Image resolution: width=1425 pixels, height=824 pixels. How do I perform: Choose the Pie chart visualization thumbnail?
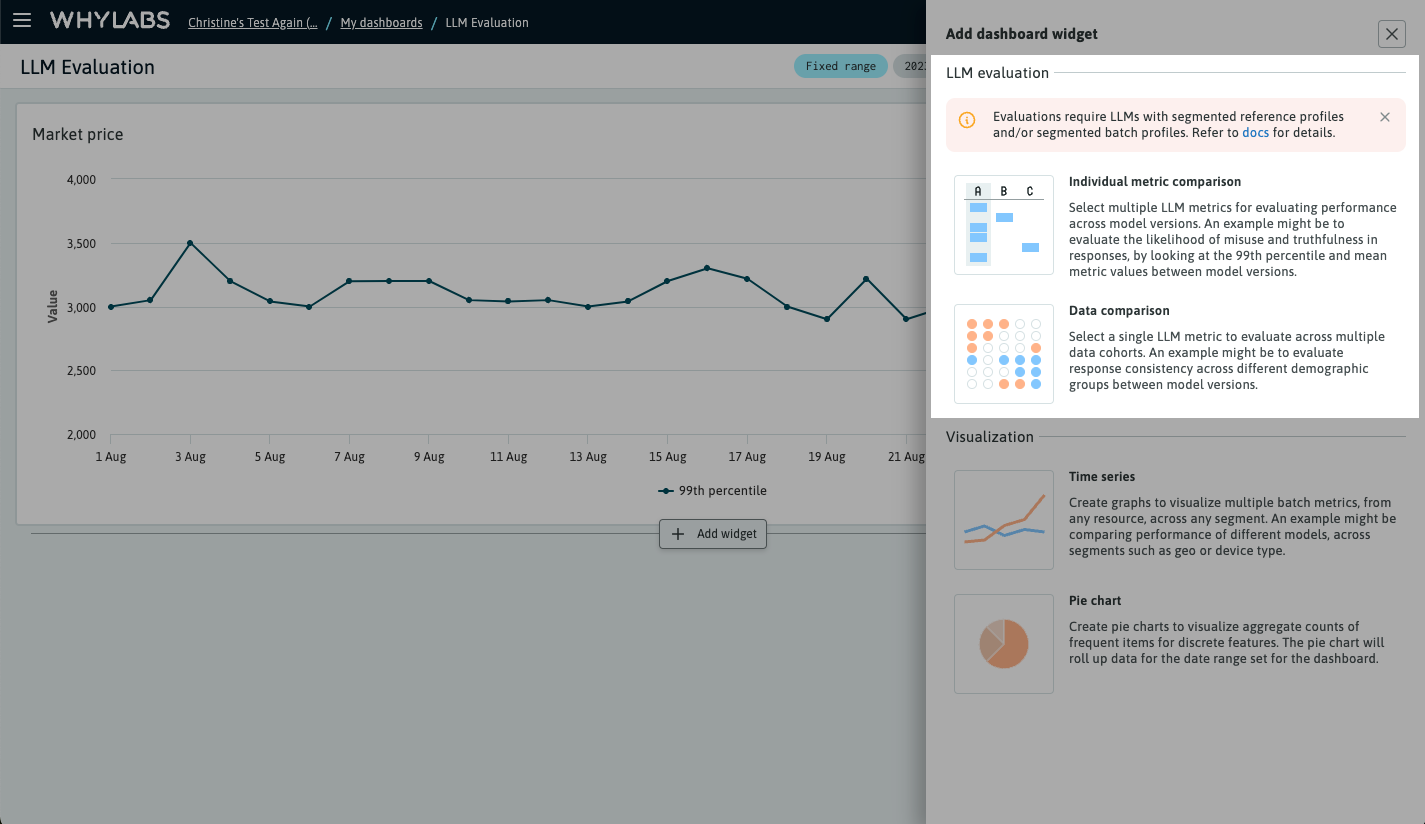click(x=1003, y=644)
